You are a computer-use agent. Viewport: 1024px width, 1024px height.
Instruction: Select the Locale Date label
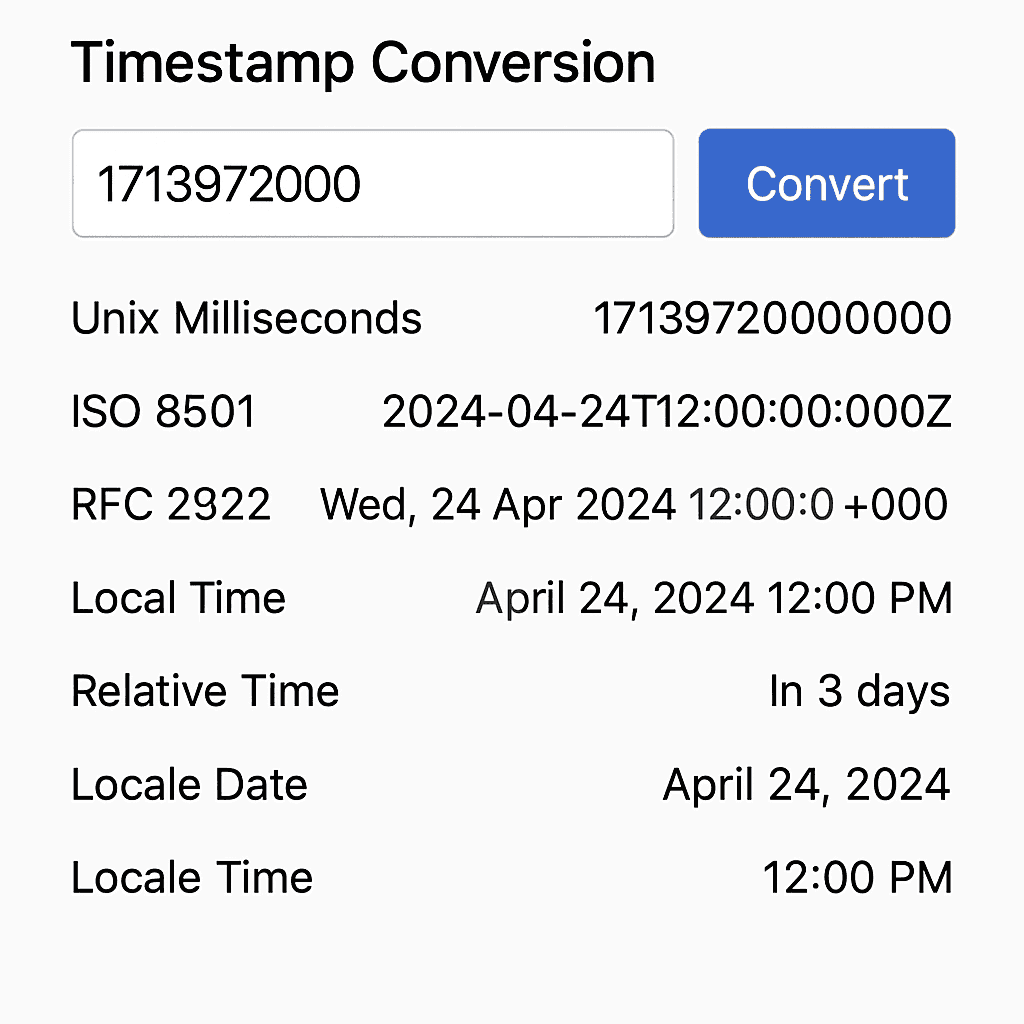pyautogui.click(x=189, y=784)
